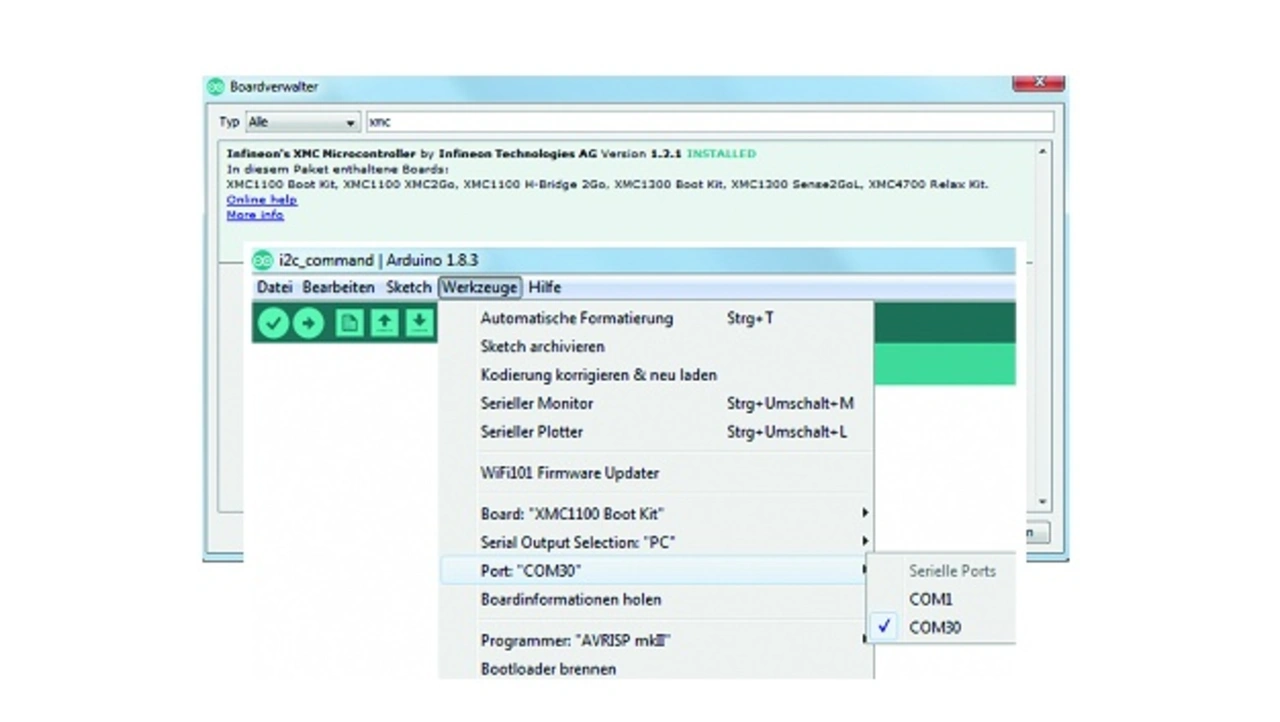The width and height of the screenshot is (1280, 722).
Task: Click the New sketch file icon
Action: (349, 322)
